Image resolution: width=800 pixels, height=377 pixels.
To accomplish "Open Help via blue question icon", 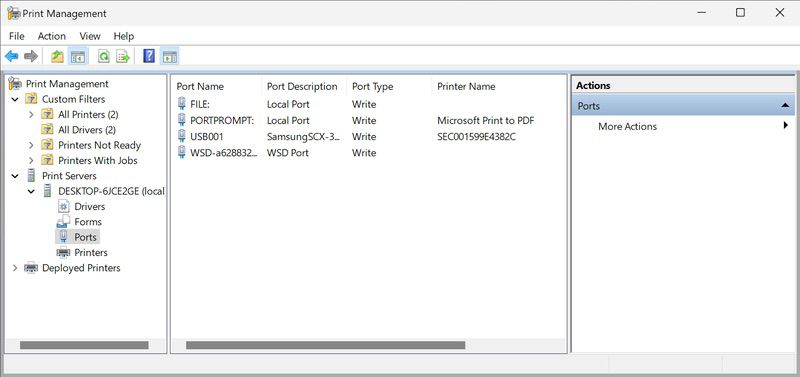I will (149, 56).
